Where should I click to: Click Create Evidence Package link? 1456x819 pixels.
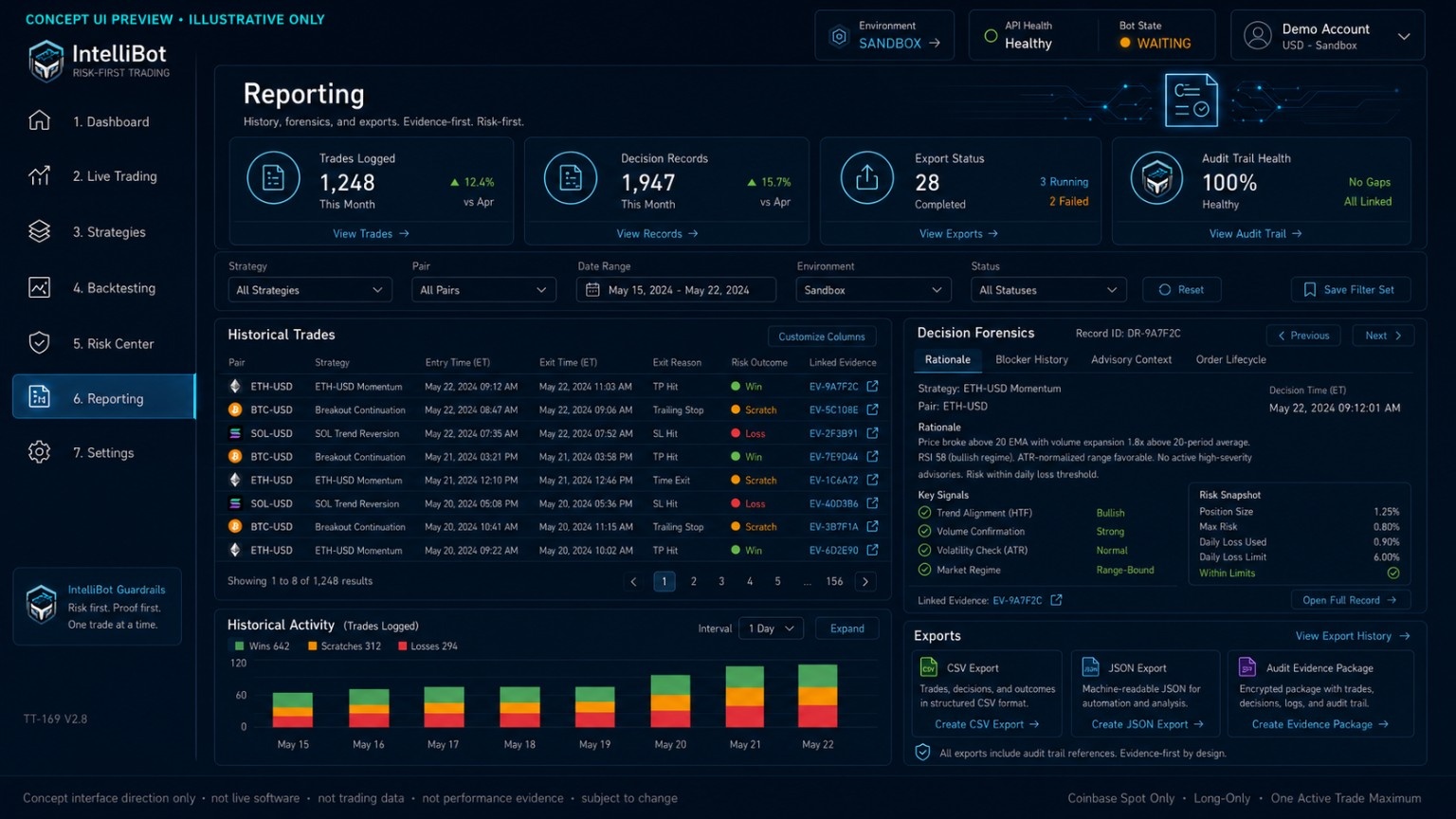(x=1319, y=724)
